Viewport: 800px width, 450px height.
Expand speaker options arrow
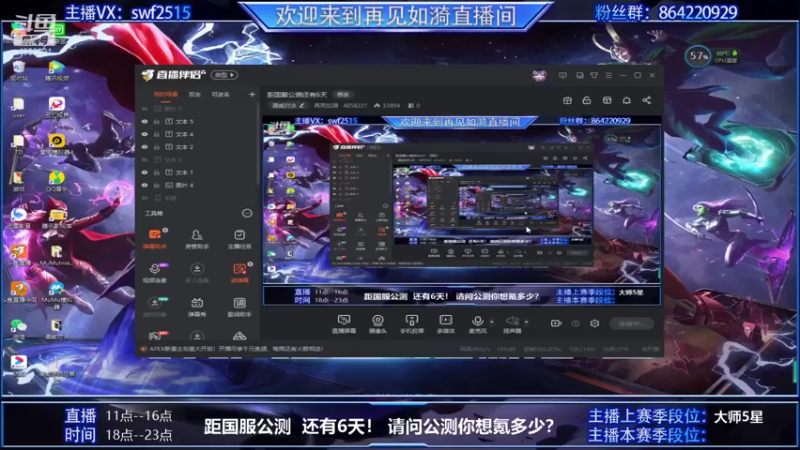(x=526, y=322)
